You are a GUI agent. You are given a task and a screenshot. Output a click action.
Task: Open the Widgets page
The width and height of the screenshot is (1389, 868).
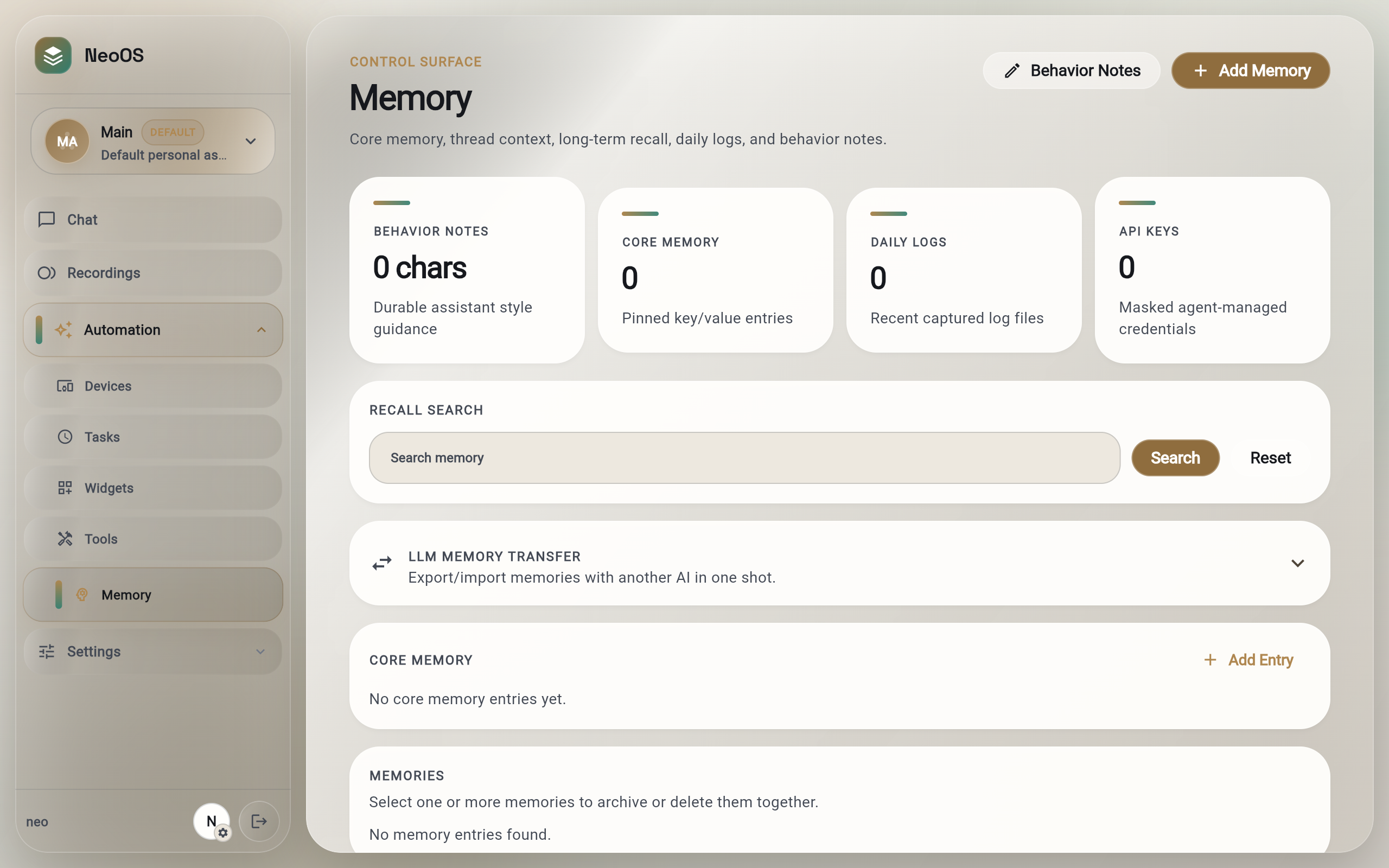tap(152, 488)
